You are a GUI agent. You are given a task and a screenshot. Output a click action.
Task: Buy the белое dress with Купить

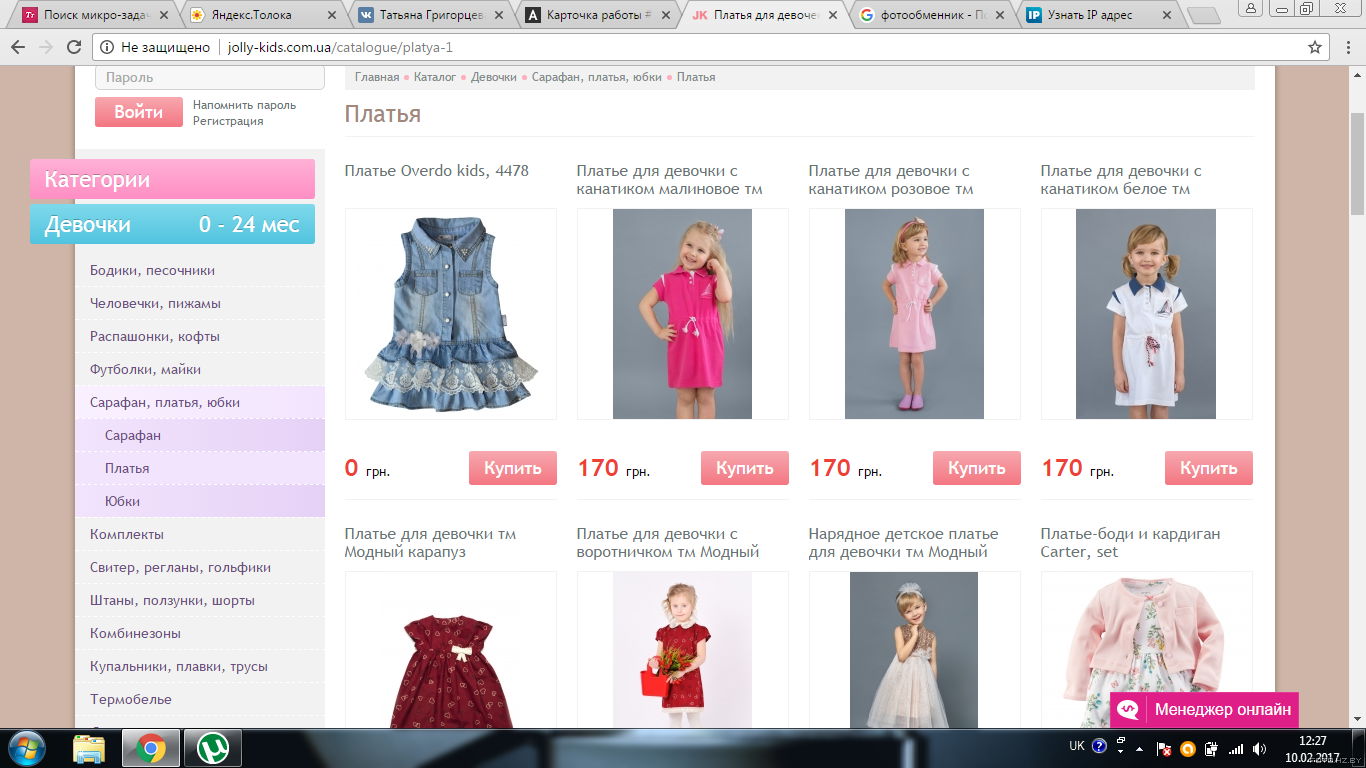(1209, 468)
